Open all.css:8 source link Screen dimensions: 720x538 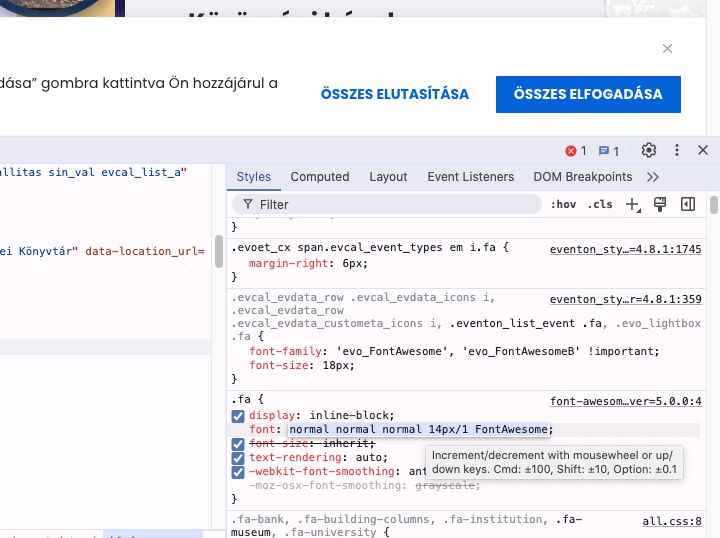point(672,521)
